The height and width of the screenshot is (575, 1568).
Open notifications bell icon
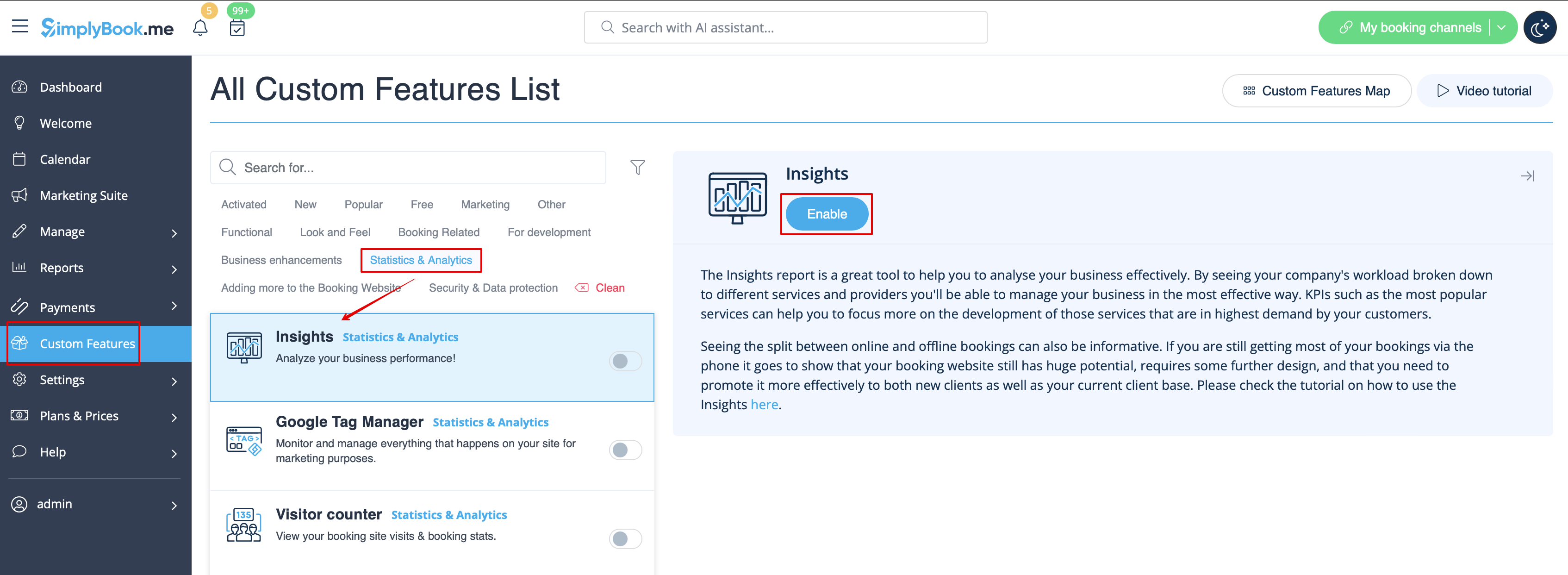click(x=200, y=28)
